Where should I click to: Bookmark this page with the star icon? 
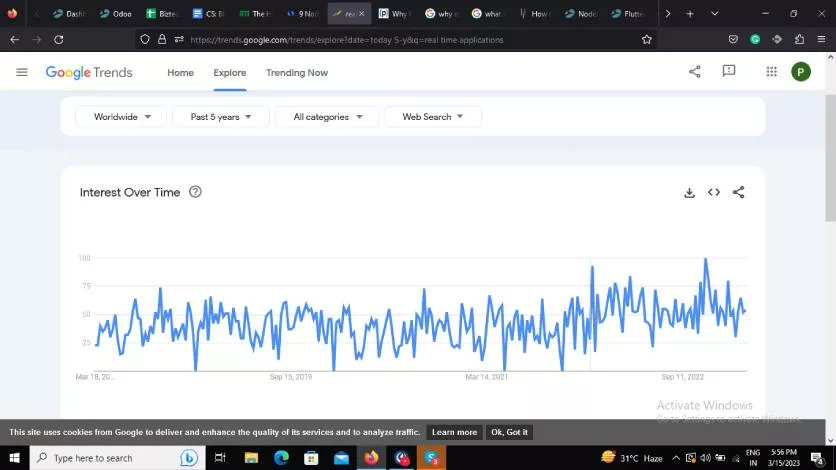tap(647, 40)
